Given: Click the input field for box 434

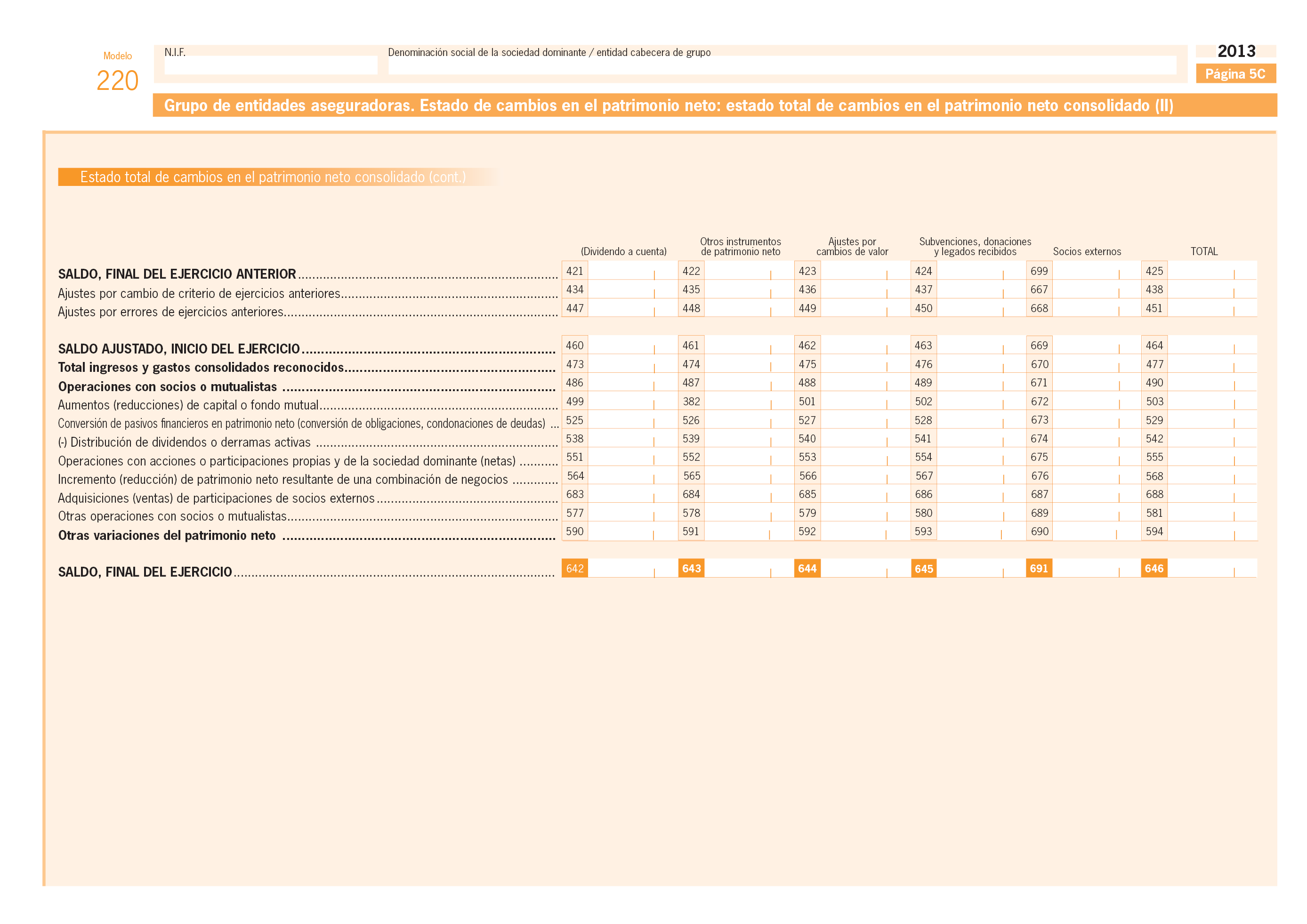Looking at the screenshot, I should [x=632, y=289].
